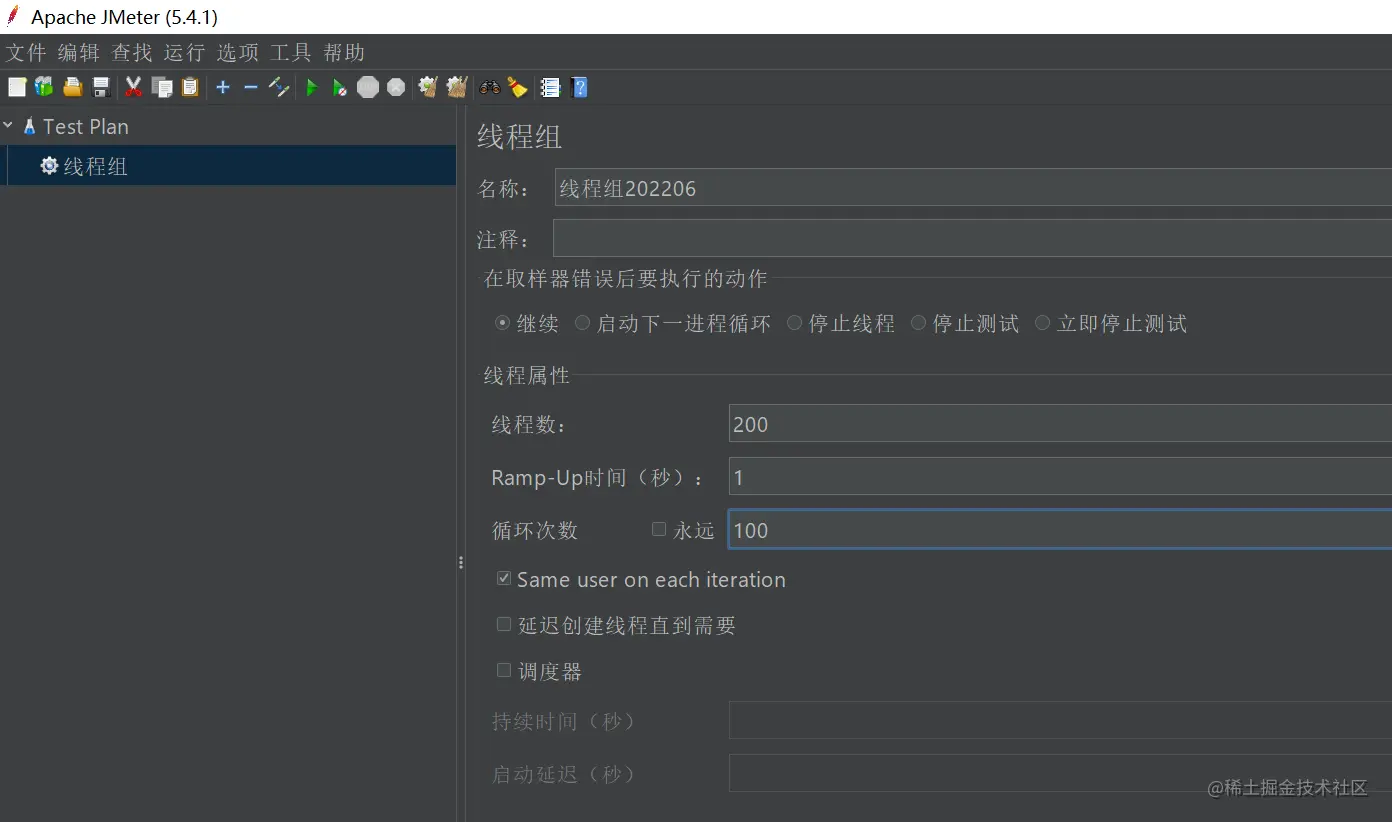Image resolution: width=1392 pixels, height=822 pixels.
Task: Collapse all tree nodes with minus icon
Action: (x=251, y=88)
